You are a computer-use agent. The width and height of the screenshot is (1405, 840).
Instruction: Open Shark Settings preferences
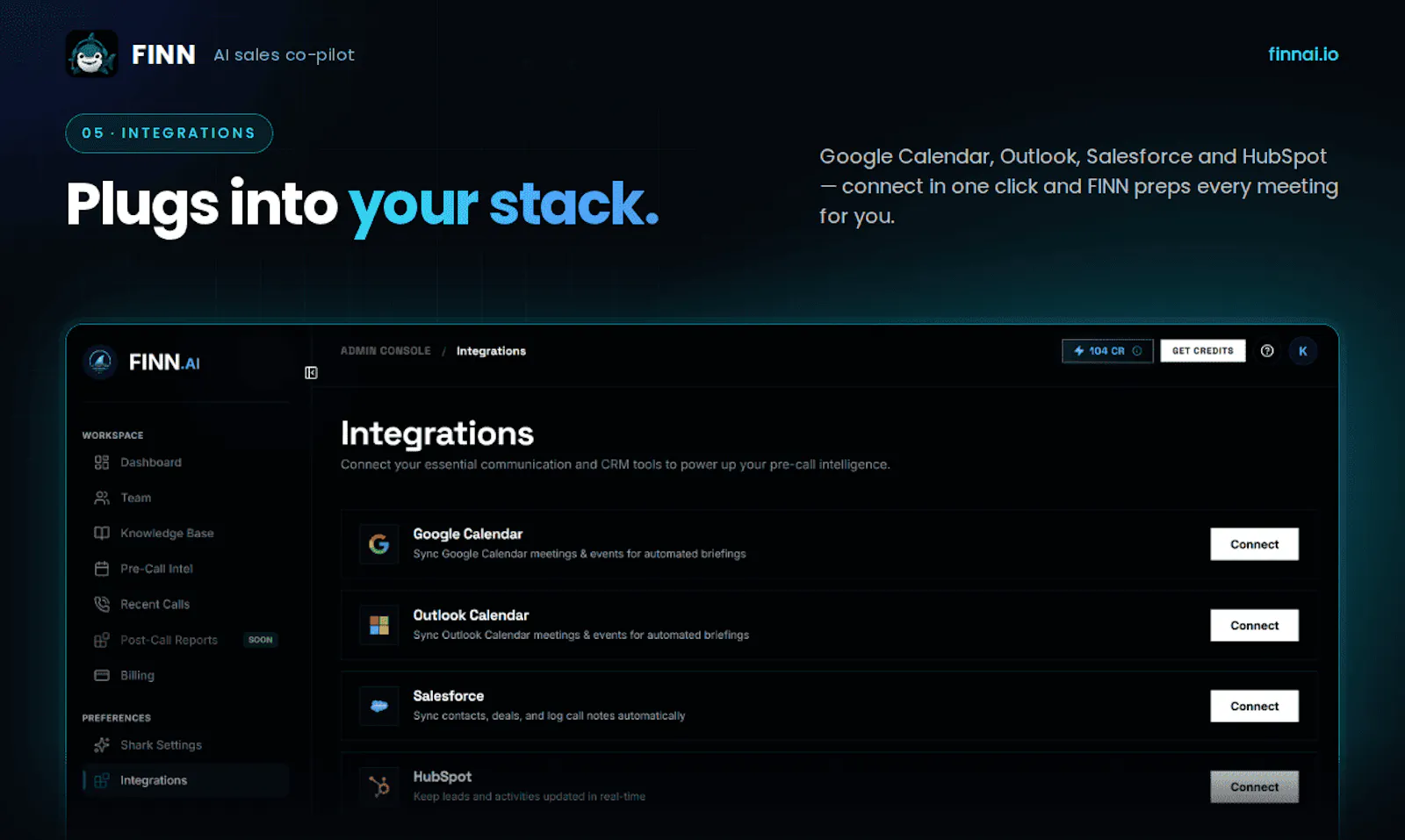[186, 745]
